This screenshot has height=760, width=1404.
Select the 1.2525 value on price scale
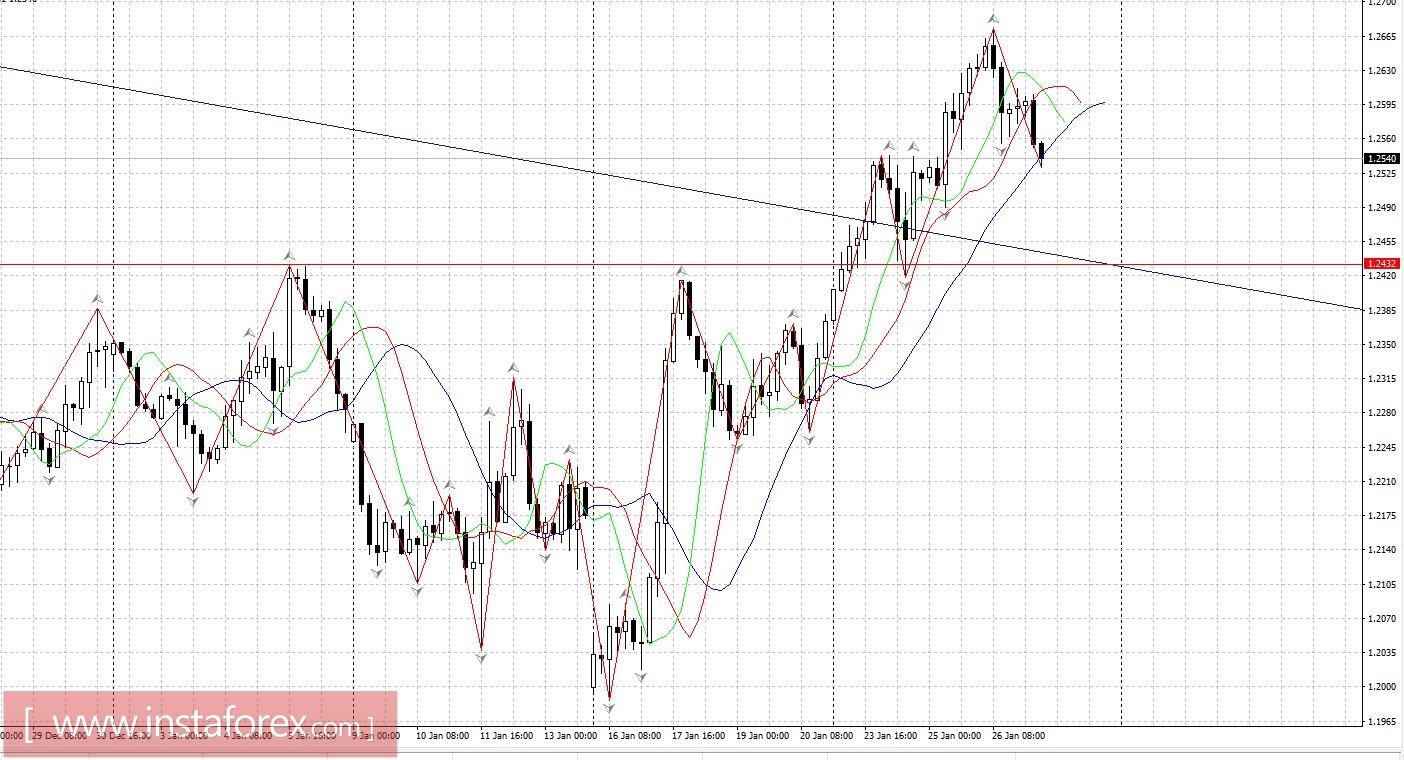1382,174
